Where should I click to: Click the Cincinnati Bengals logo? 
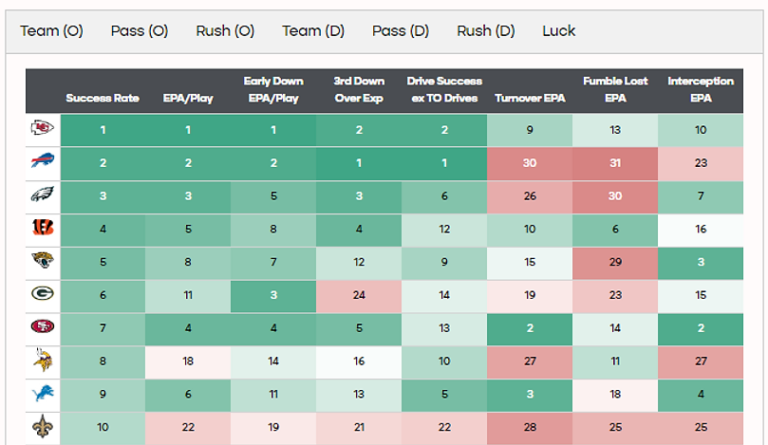43,228
